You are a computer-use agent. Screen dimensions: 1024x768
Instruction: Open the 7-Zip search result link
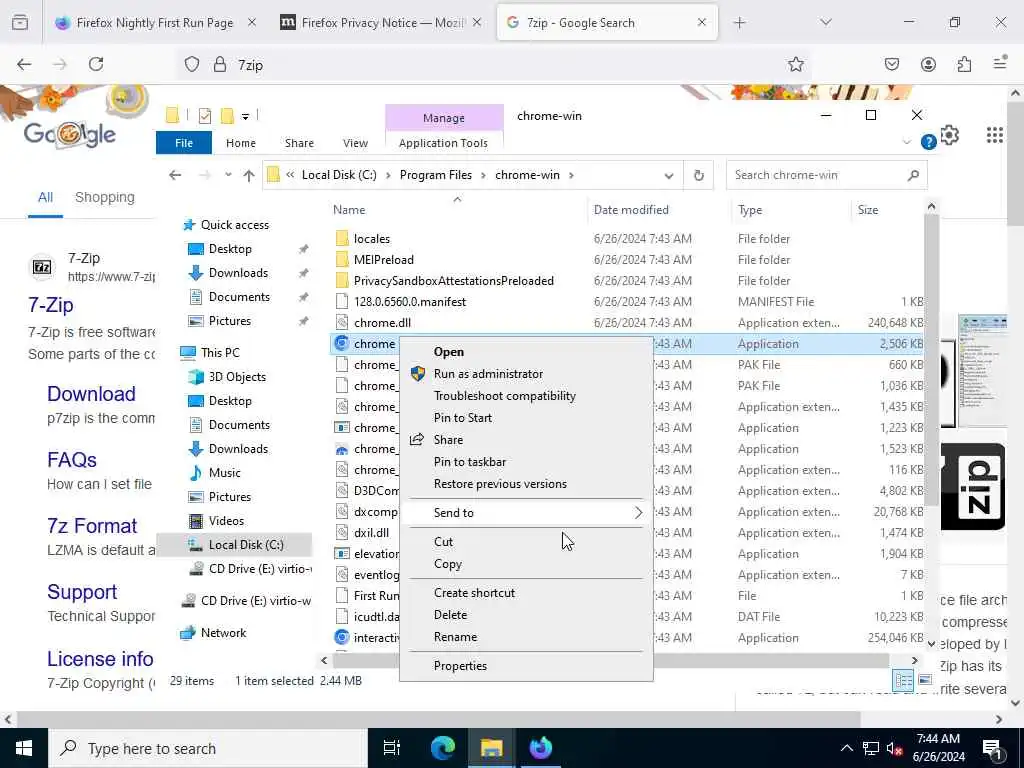(51, 305)
